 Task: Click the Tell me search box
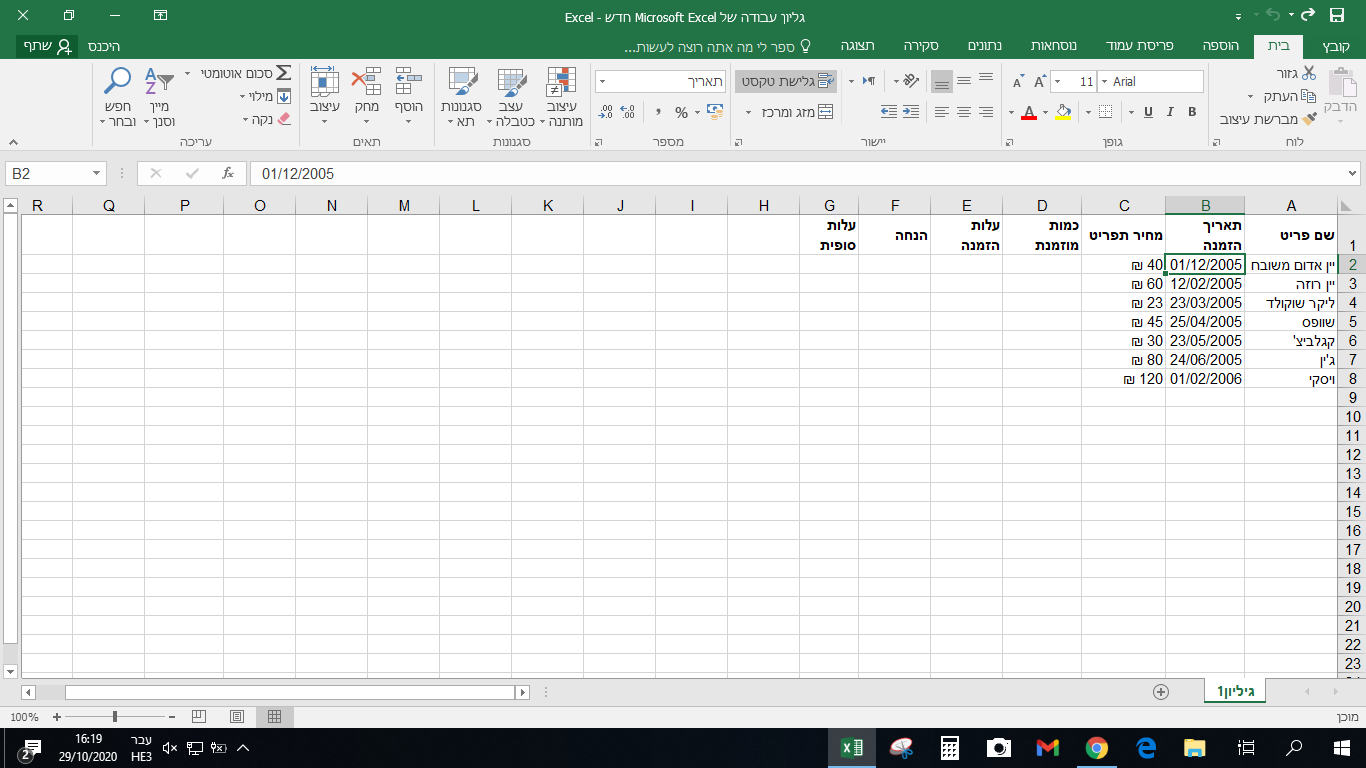point(717,47)
